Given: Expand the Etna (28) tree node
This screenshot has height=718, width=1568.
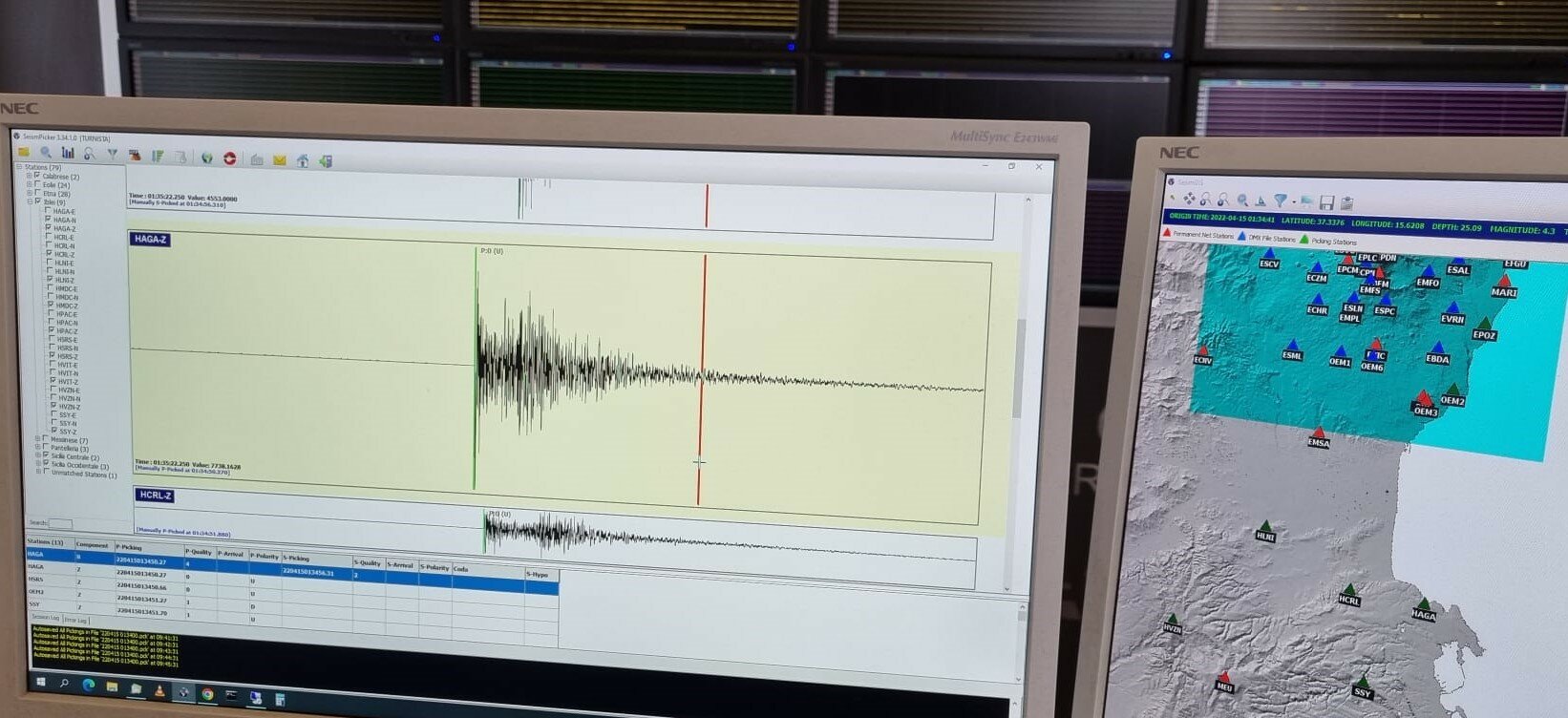Looking at the screenshot, I should [29, 193].
